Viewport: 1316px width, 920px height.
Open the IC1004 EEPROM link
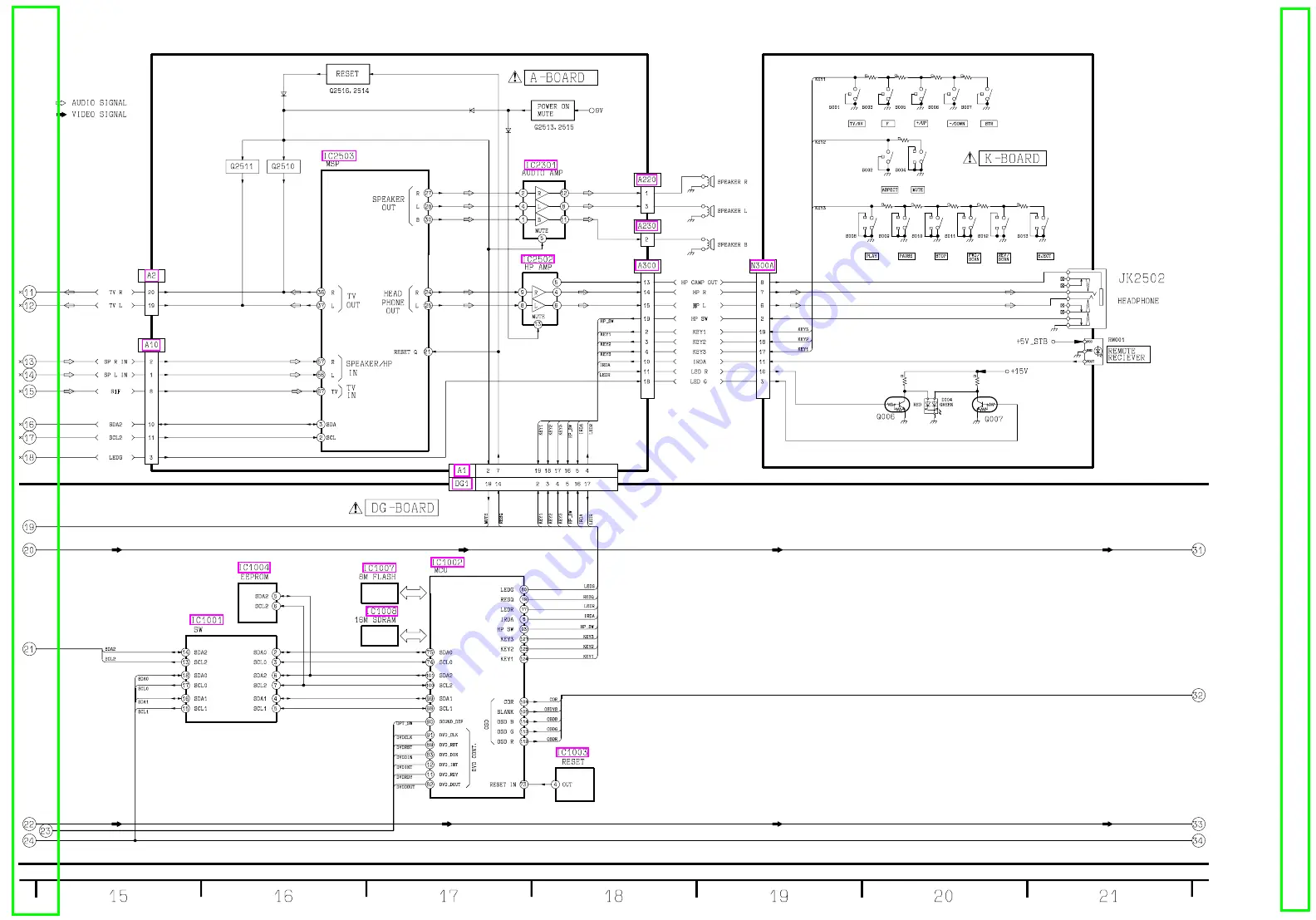(254, 568)
